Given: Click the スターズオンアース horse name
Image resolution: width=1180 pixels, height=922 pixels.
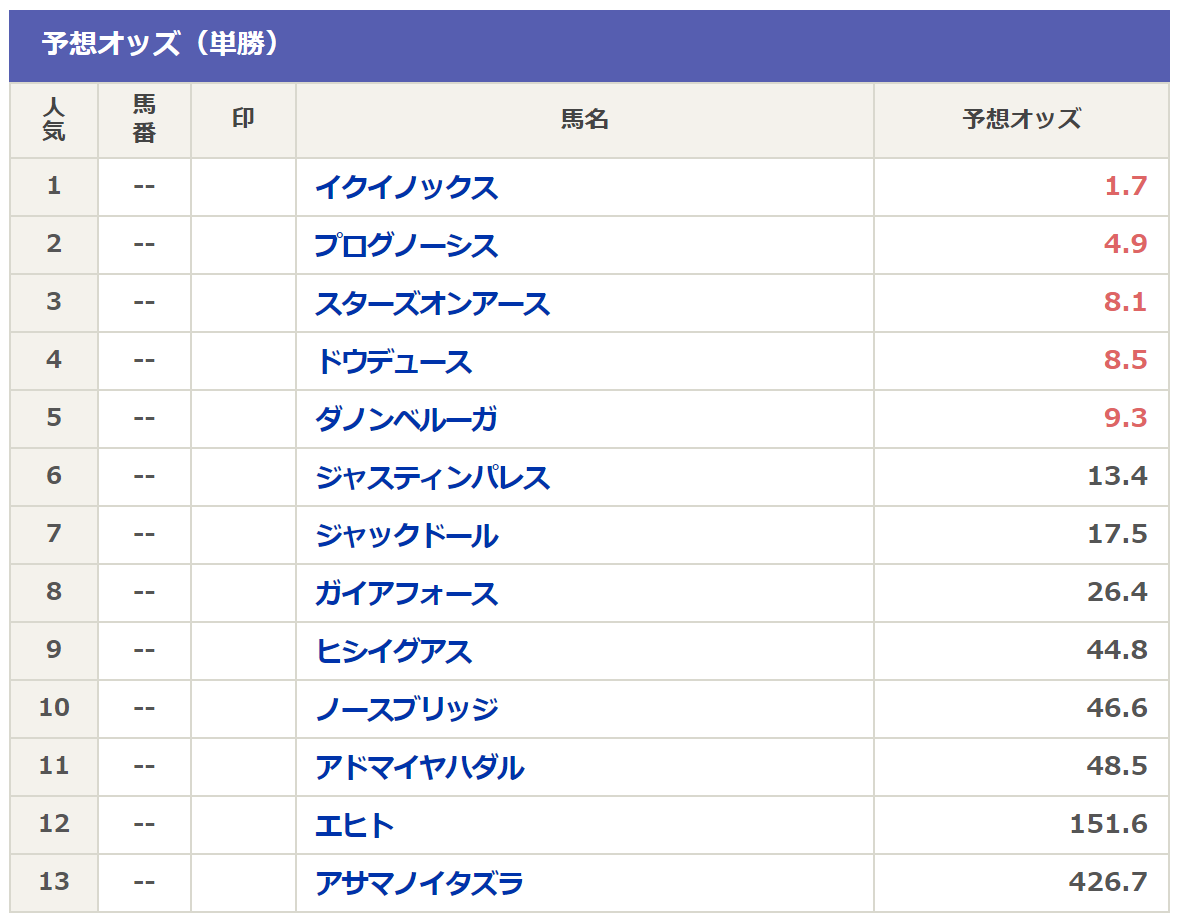Looking at the screenshot, I should point(433,303).
